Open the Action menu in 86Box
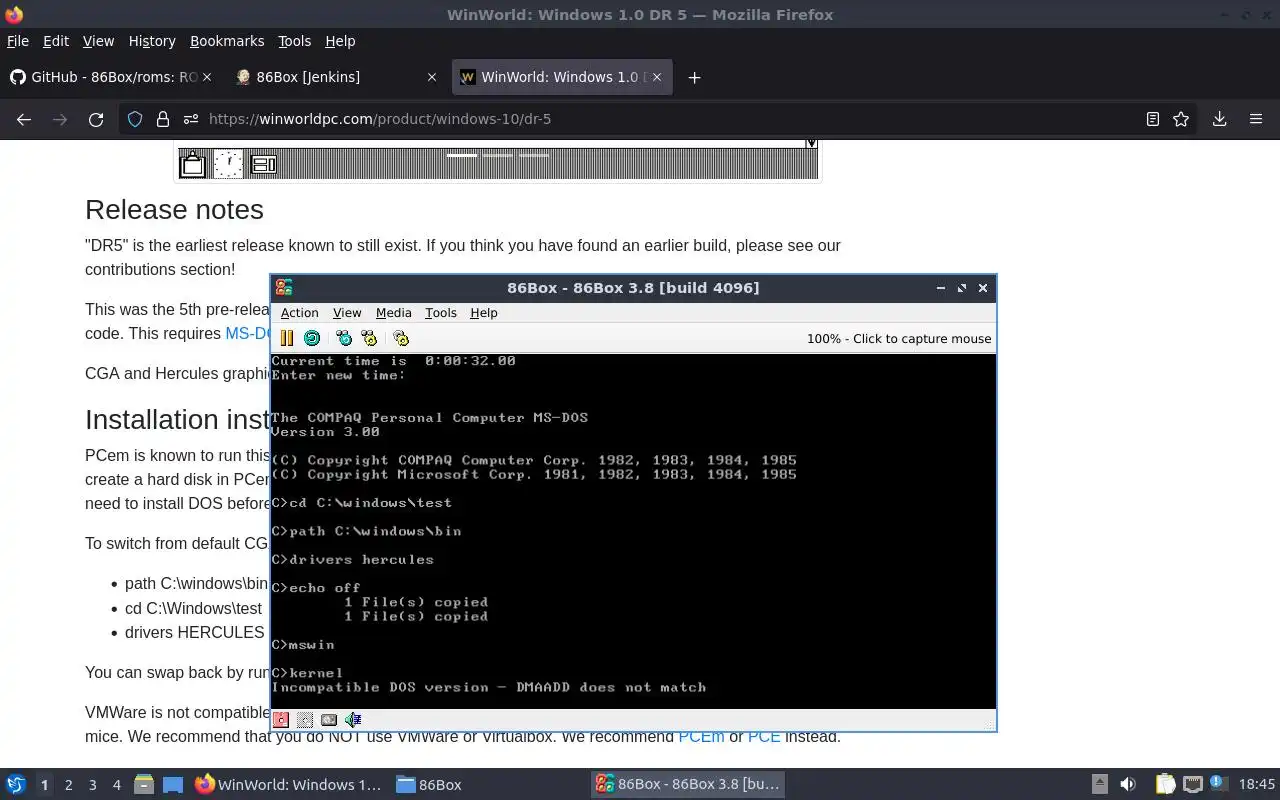Image resolution: width=1280 pixels, height=800 pixels. pyautogui.click(x=299, y=313)
